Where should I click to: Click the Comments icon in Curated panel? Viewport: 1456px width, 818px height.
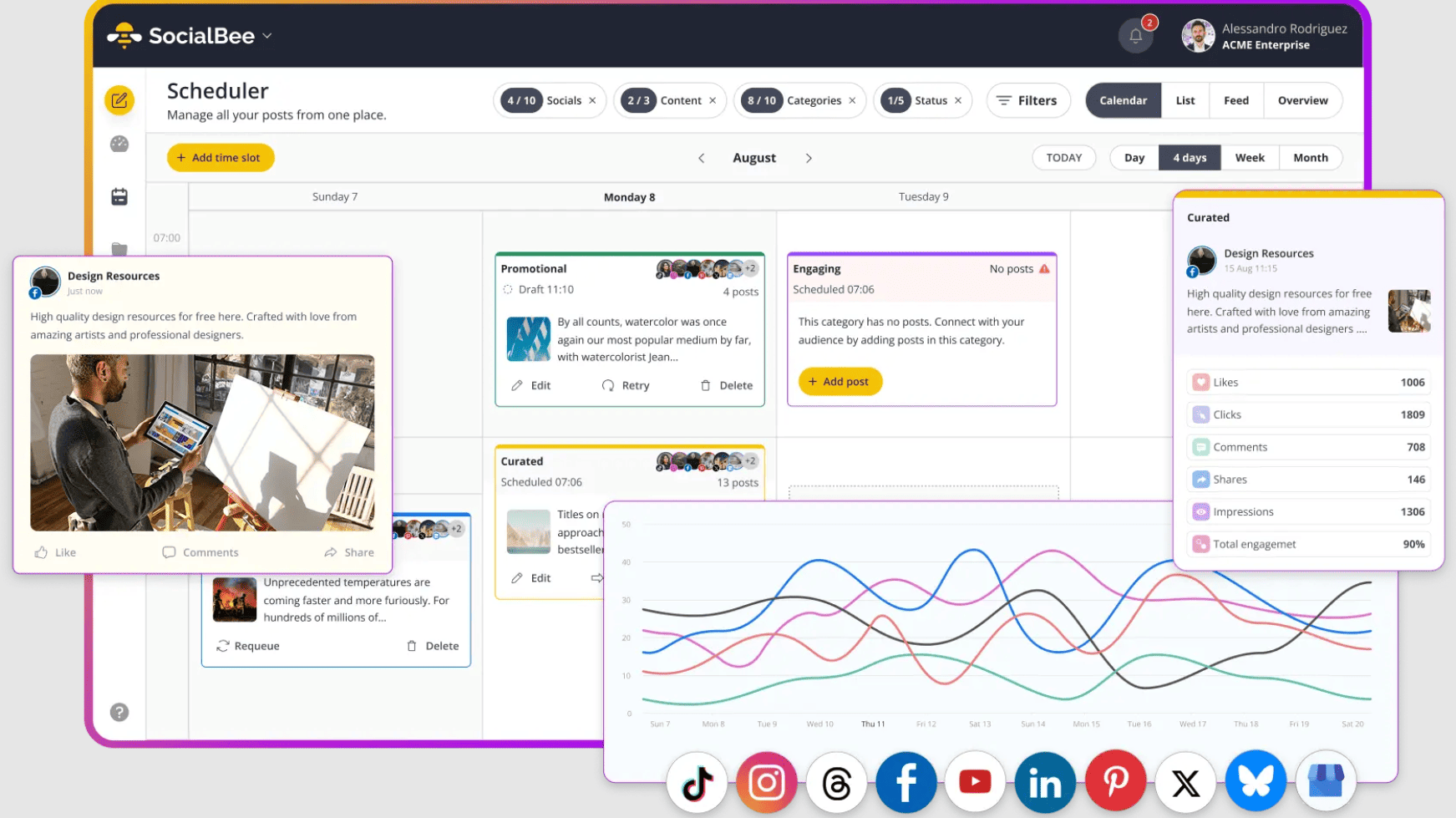coord(1200,447)
